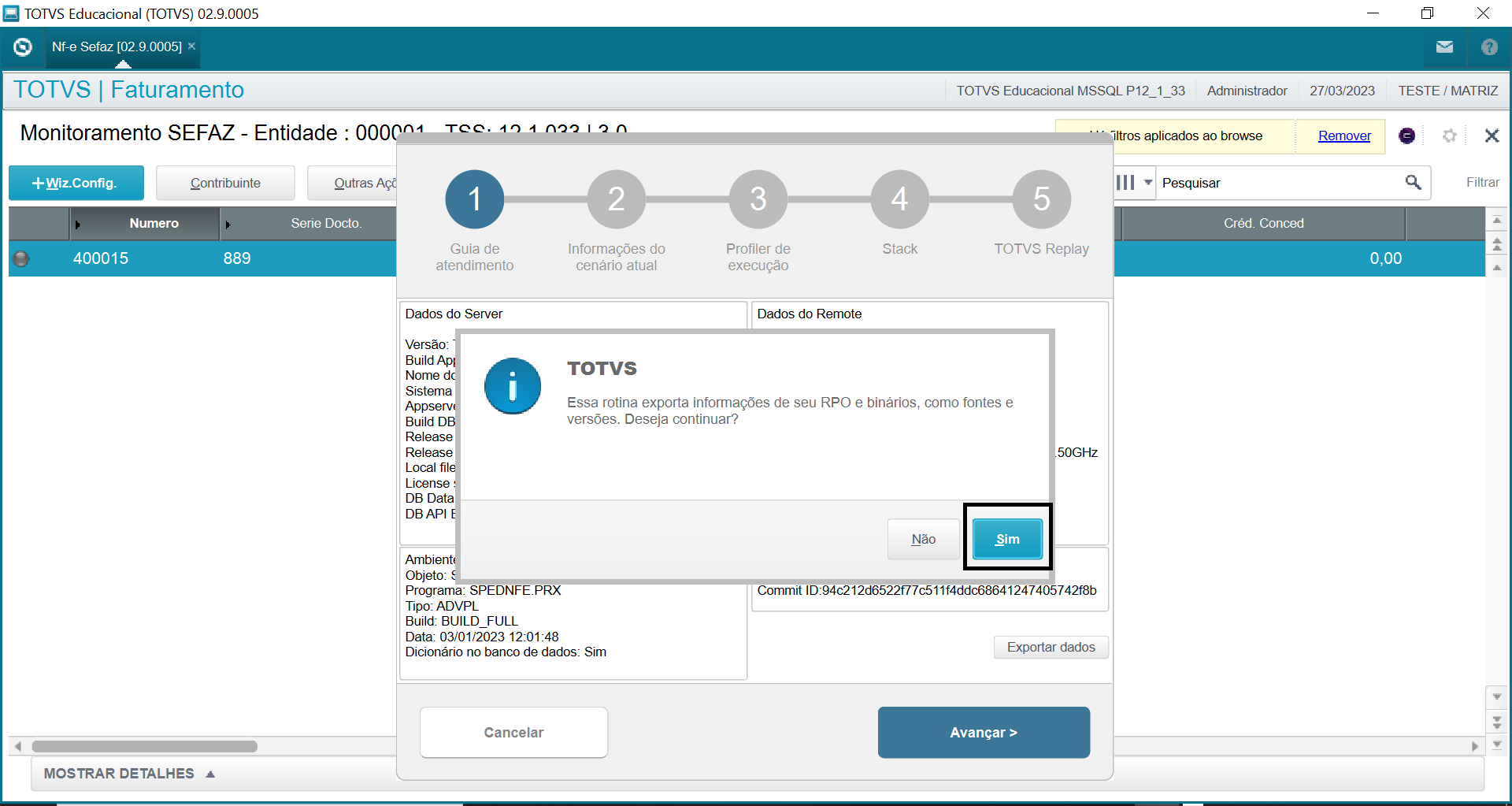The width and height of the screenshot is (1512, 806).
Task: Click the horizontal scrollbar thumb
Action: 144,746
